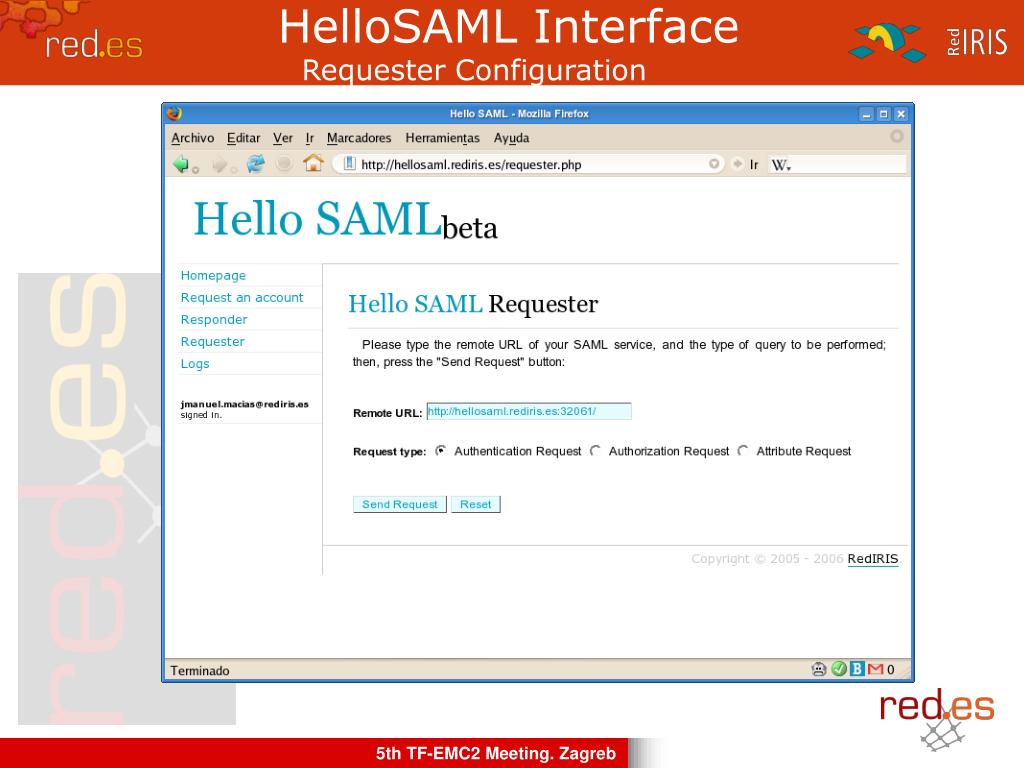Go to Home via house icon
Image resolution: width=1024 pixels, height=768 pixels.
(x=313, y=164)
